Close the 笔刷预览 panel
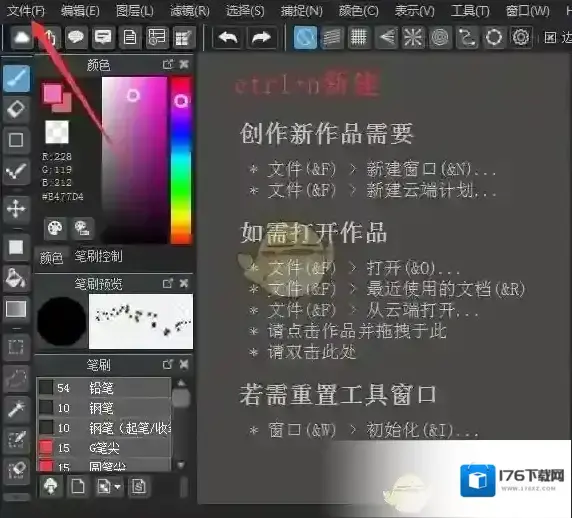This screenshot has width=572, height=518. pyautogui.click(x=184, y=283)
